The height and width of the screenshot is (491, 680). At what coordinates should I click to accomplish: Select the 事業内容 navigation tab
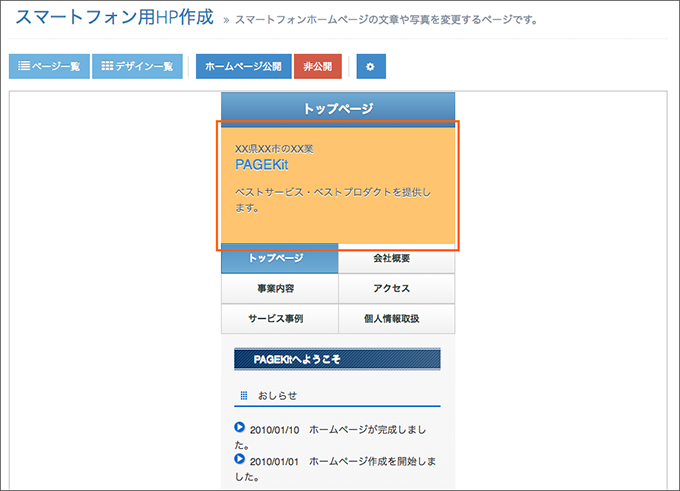(x=280, y=288)
